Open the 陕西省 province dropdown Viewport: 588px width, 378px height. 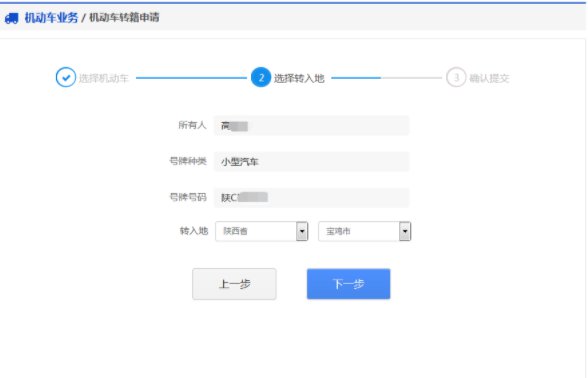262,231
